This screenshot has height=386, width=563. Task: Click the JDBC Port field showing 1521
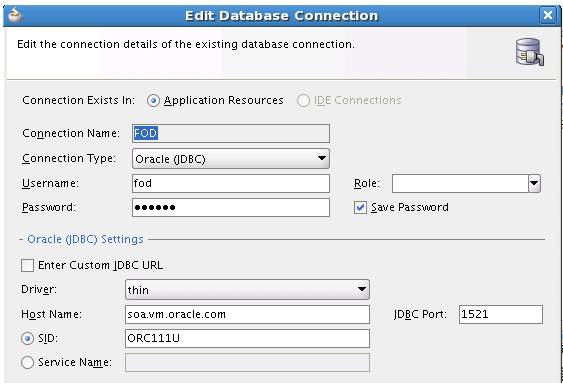501,315
